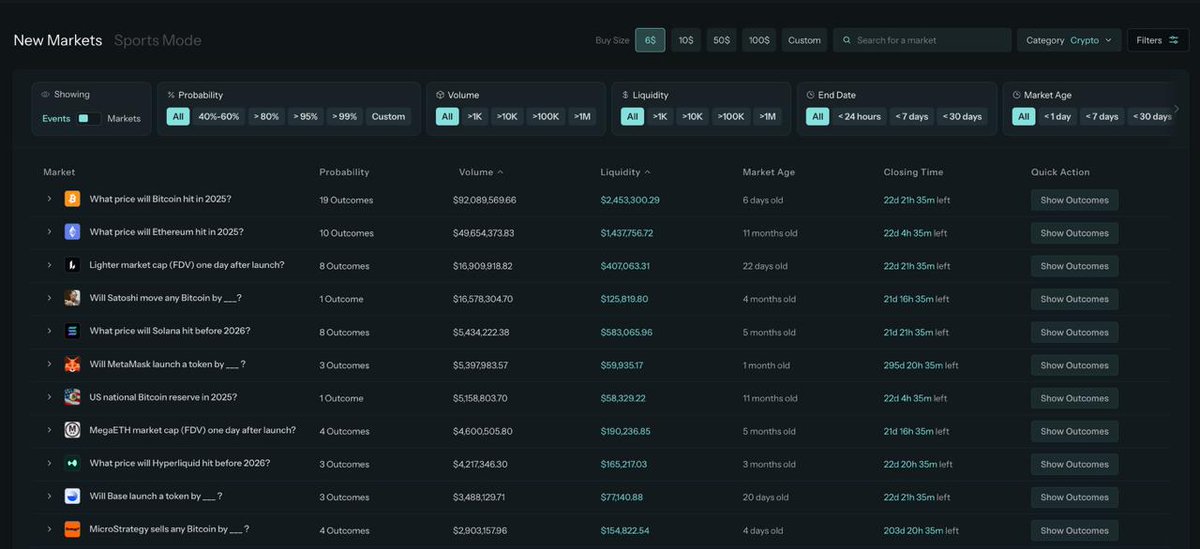Set buy size to 10$
This screenshot has width=1200, height=549.
point(686,40)
